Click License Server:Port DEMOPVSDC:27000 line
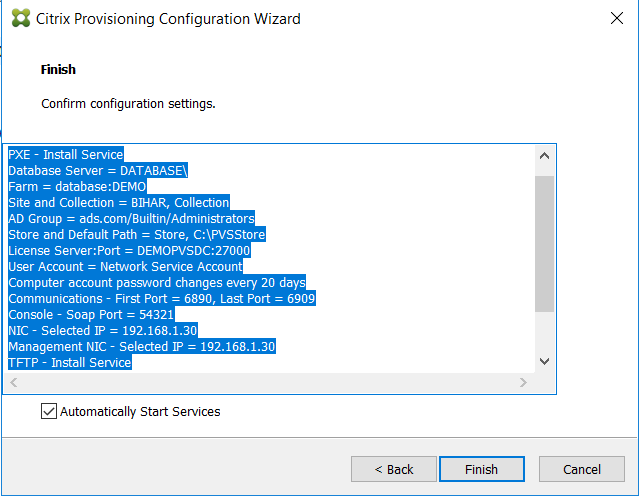The height and width of the screenshot is (498, 640). [129, 250]
